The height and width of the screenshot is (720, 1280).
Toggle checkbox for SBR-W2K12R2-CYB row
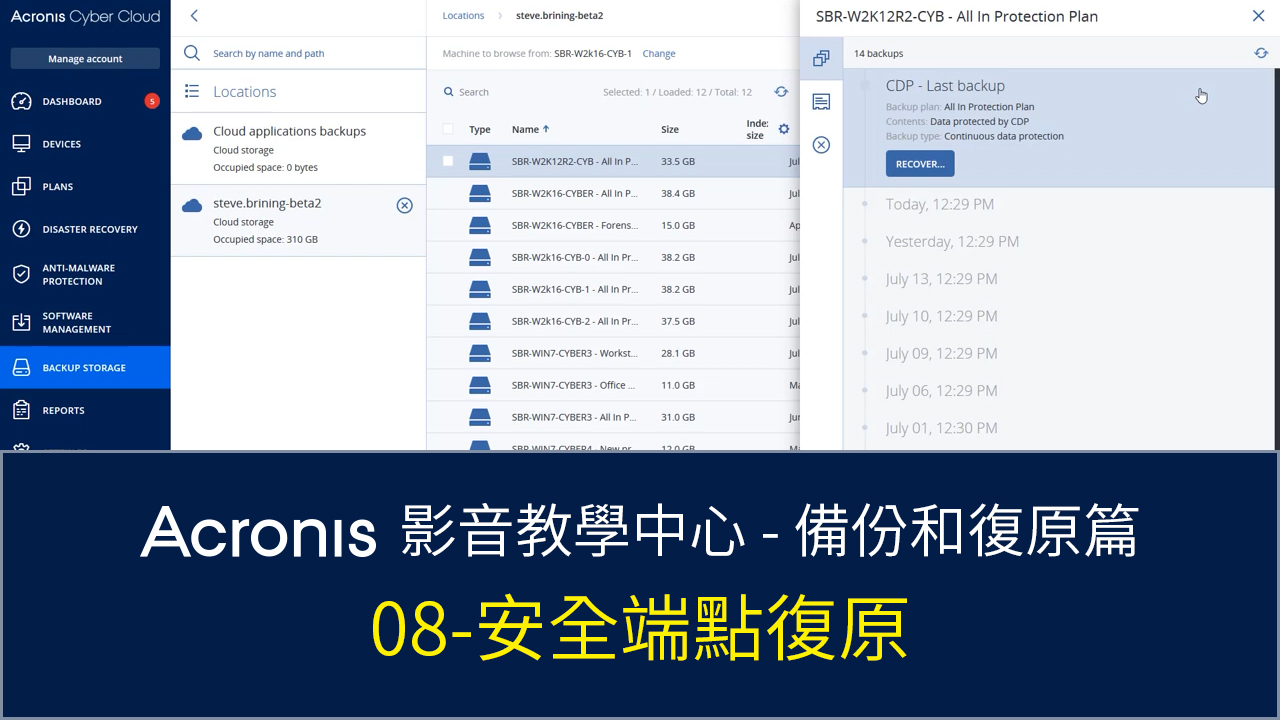tap(448, 161)
